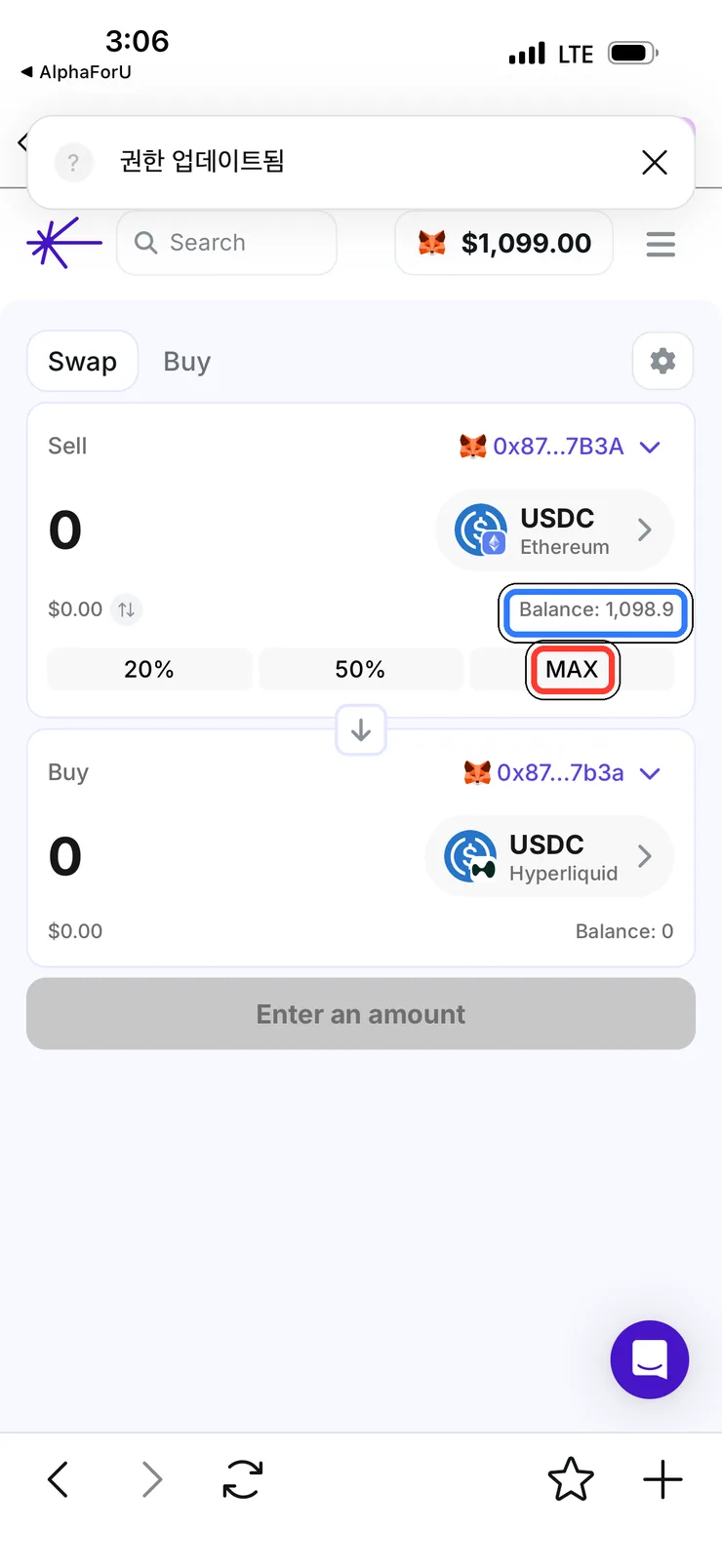This screenshot has width=722, height=1568.
Task: Switch to the Buy tab
Action: click(187, 362)
